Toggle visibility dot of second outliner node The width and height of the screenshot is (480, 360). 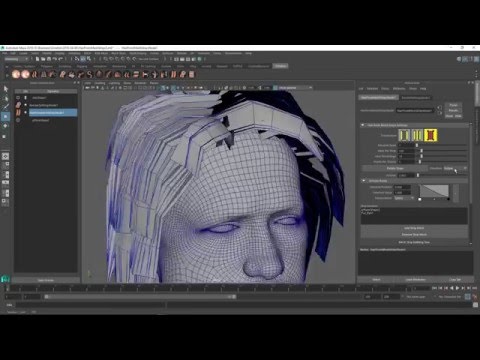click(26, 105)
